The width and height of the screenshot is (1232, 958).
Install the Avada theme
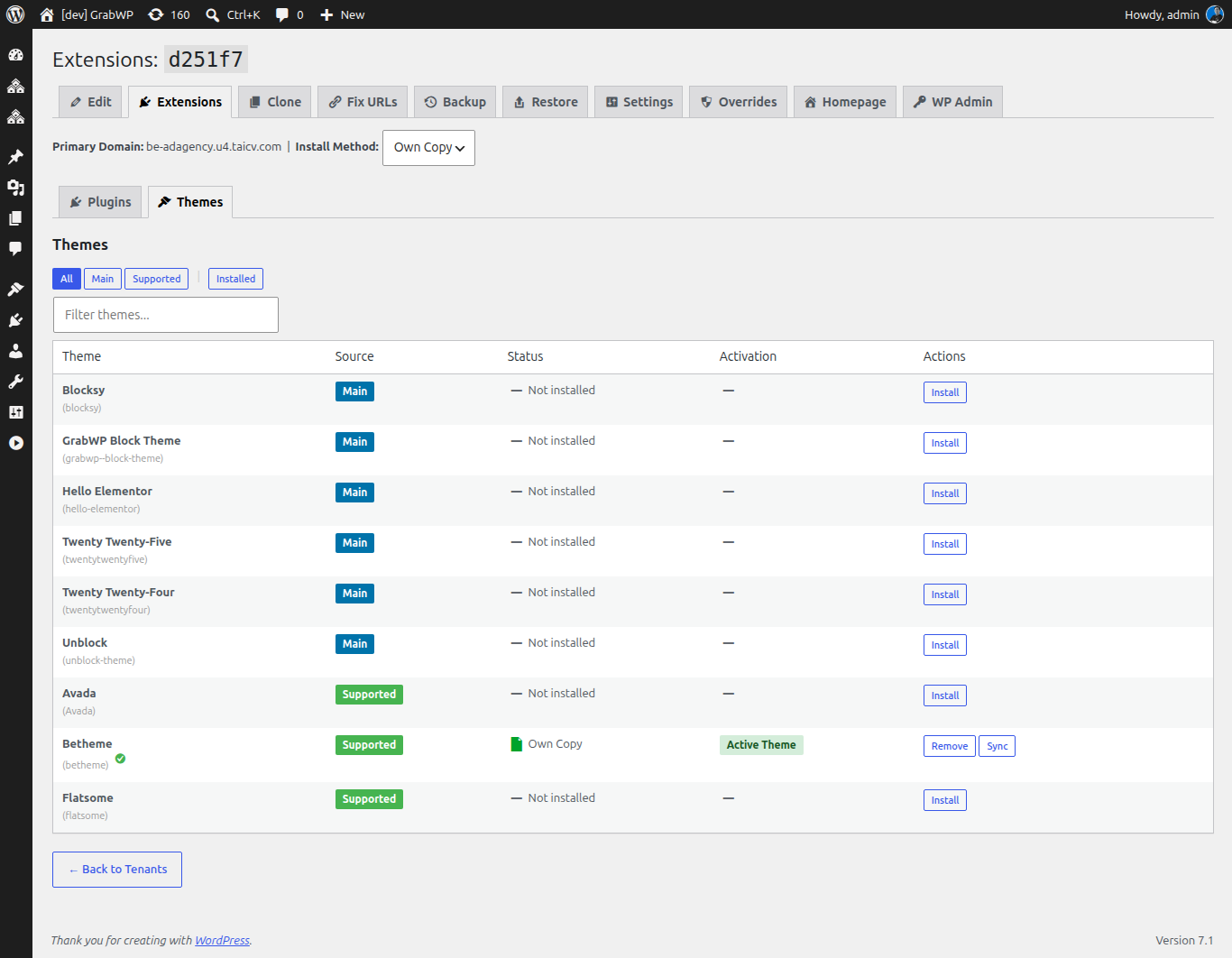point(945,695)
